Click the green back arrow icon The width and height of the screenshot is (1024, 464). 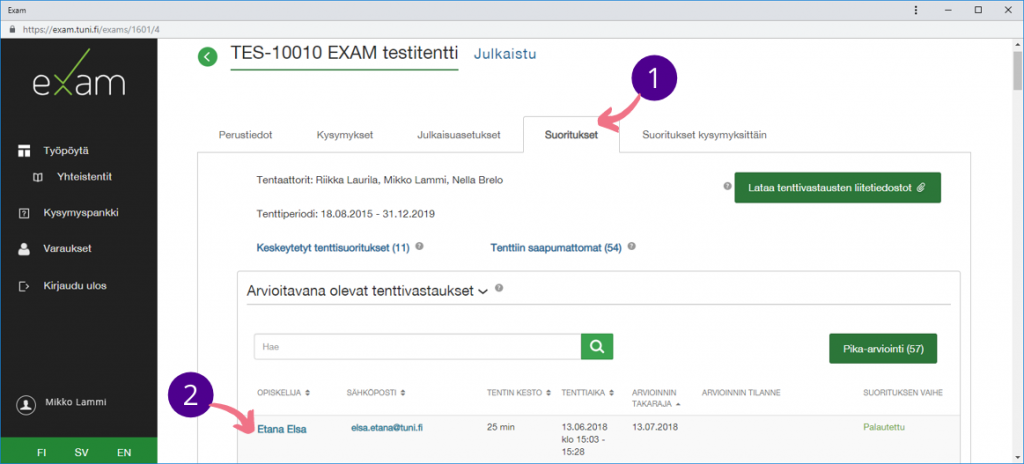[207, 57]
